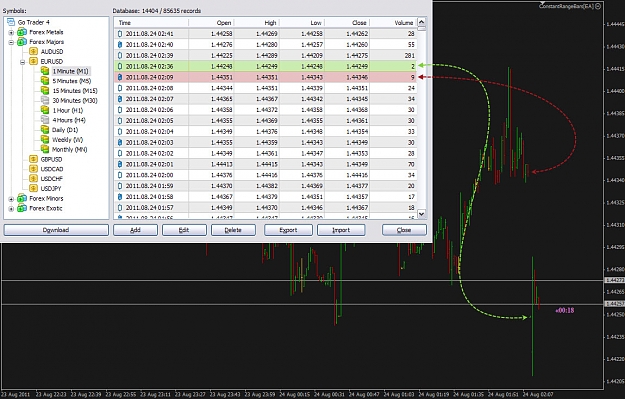Click the USDCAD symbol icon
This screenshot has width=625, height=399.
coord(33,169)
